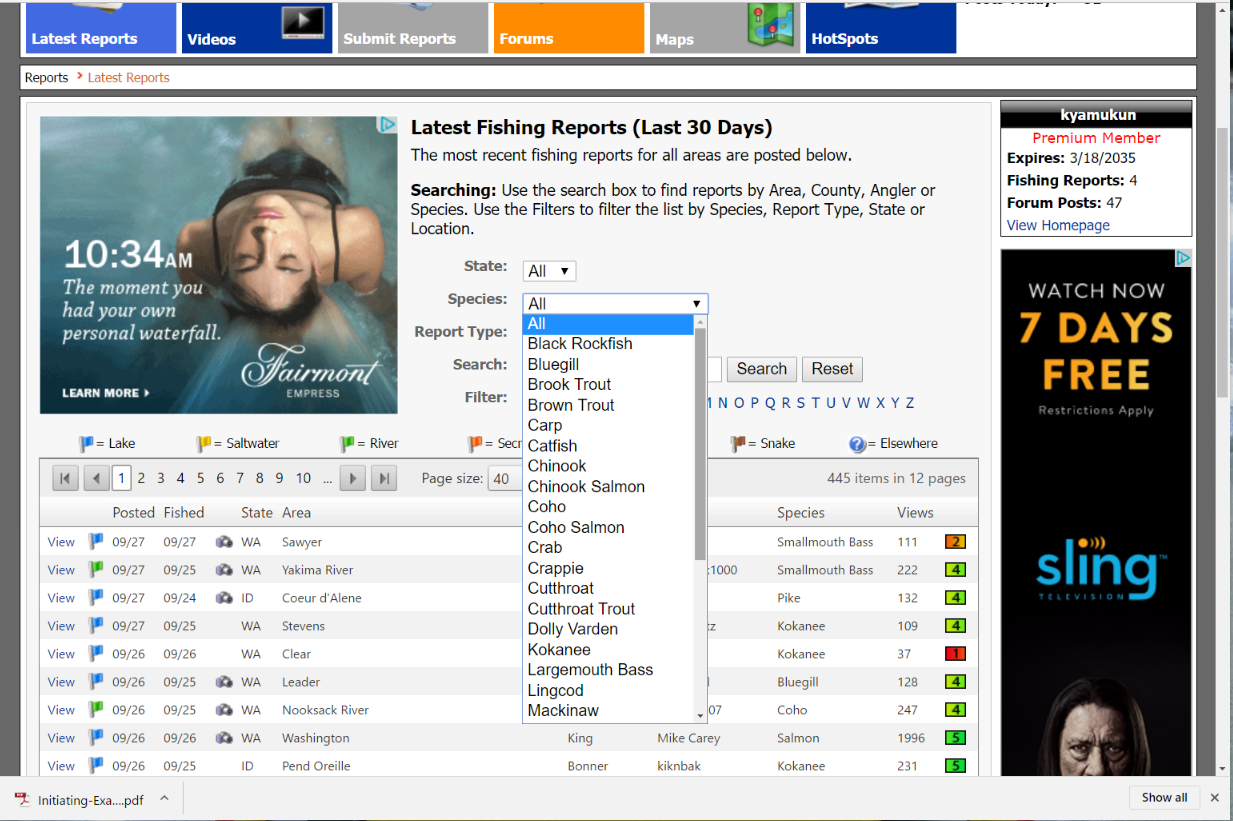Open the State dropdown
Screen dimensions: 1233x821
pos(549,271)
